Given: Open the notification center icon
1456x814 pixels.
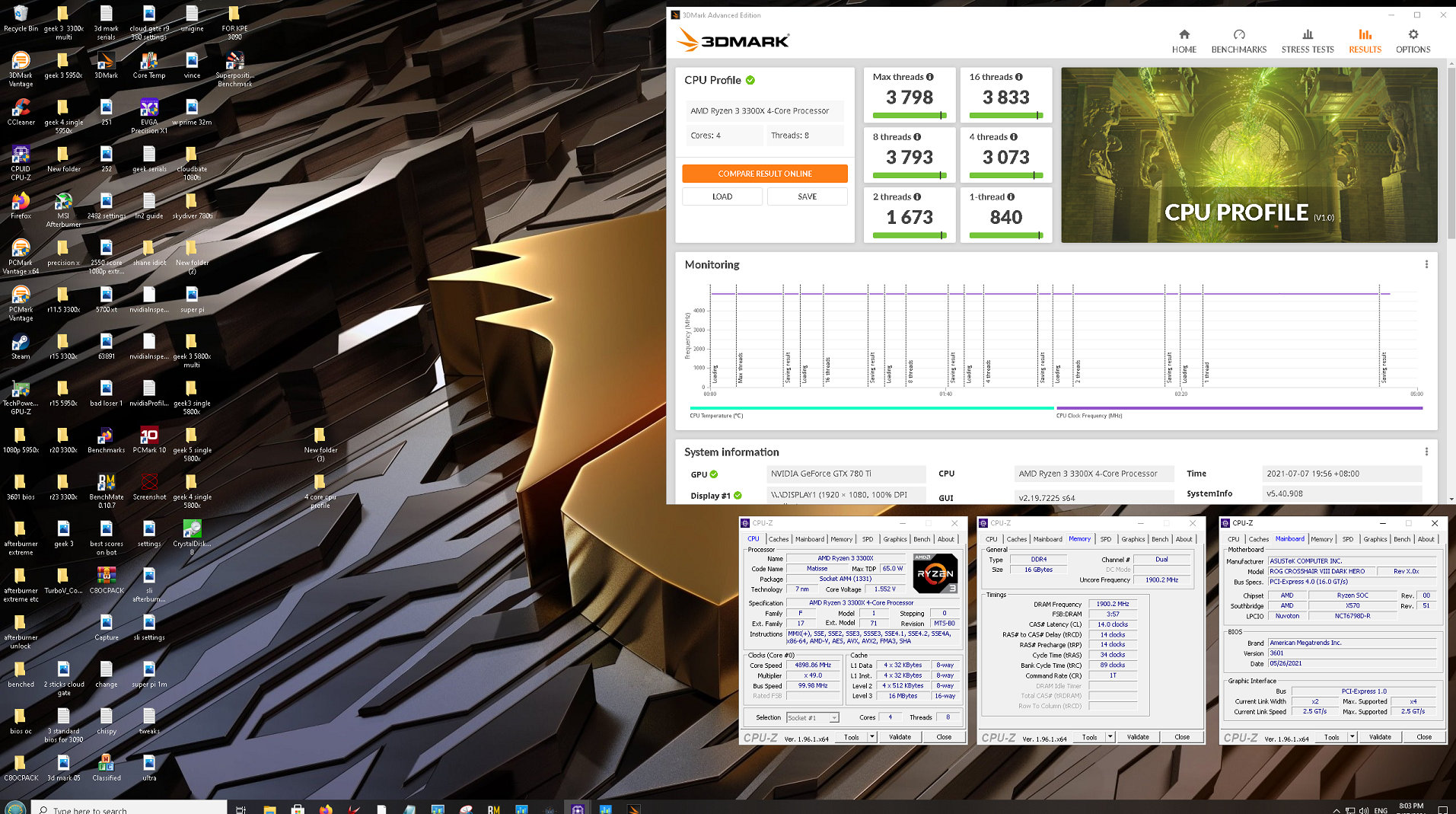Looking at the screenshot, I should pyautogui.click(x=1442, y=809).
